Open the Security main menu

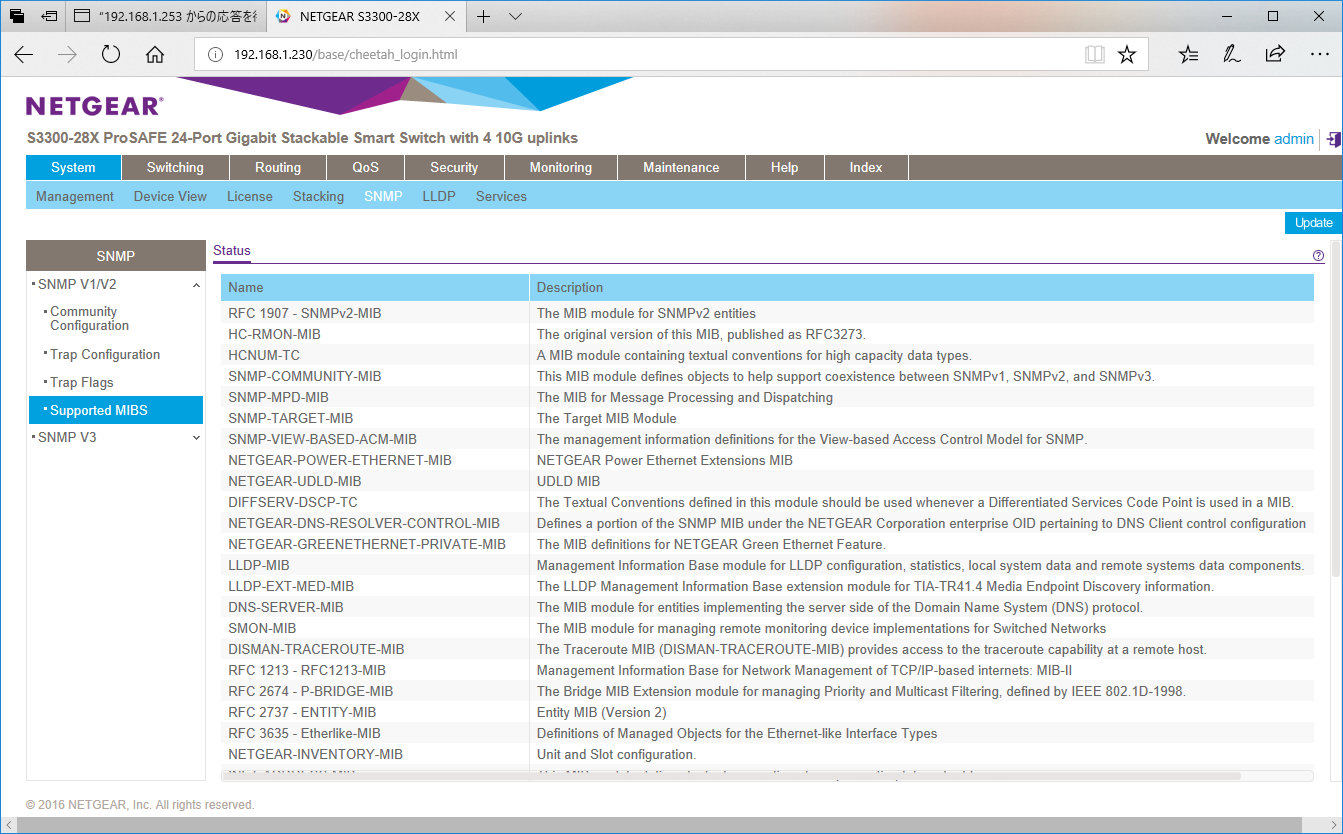(x=454, y=168)
